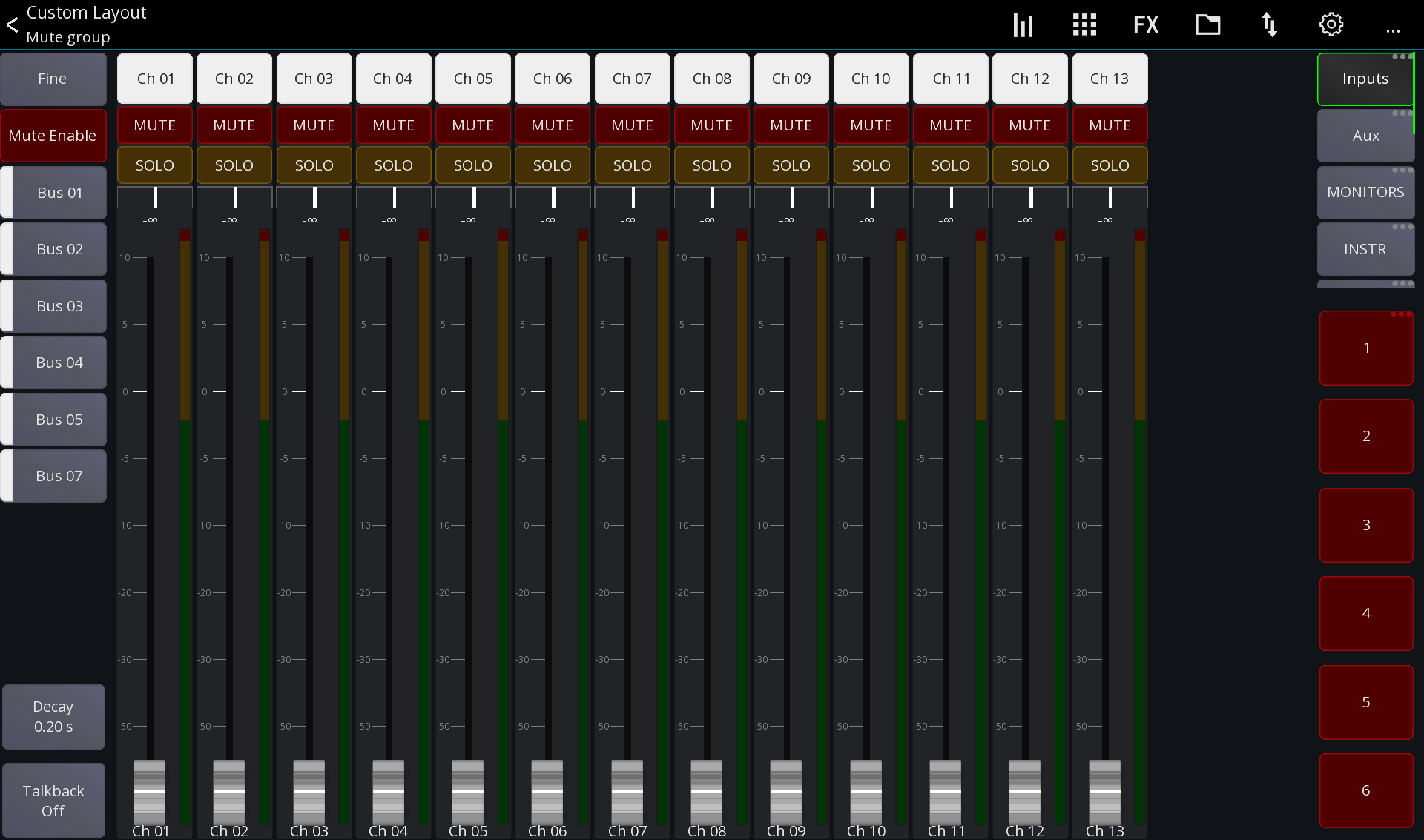Activate mute group 2
1424x840 pixels.
(x=1366, y=436)
